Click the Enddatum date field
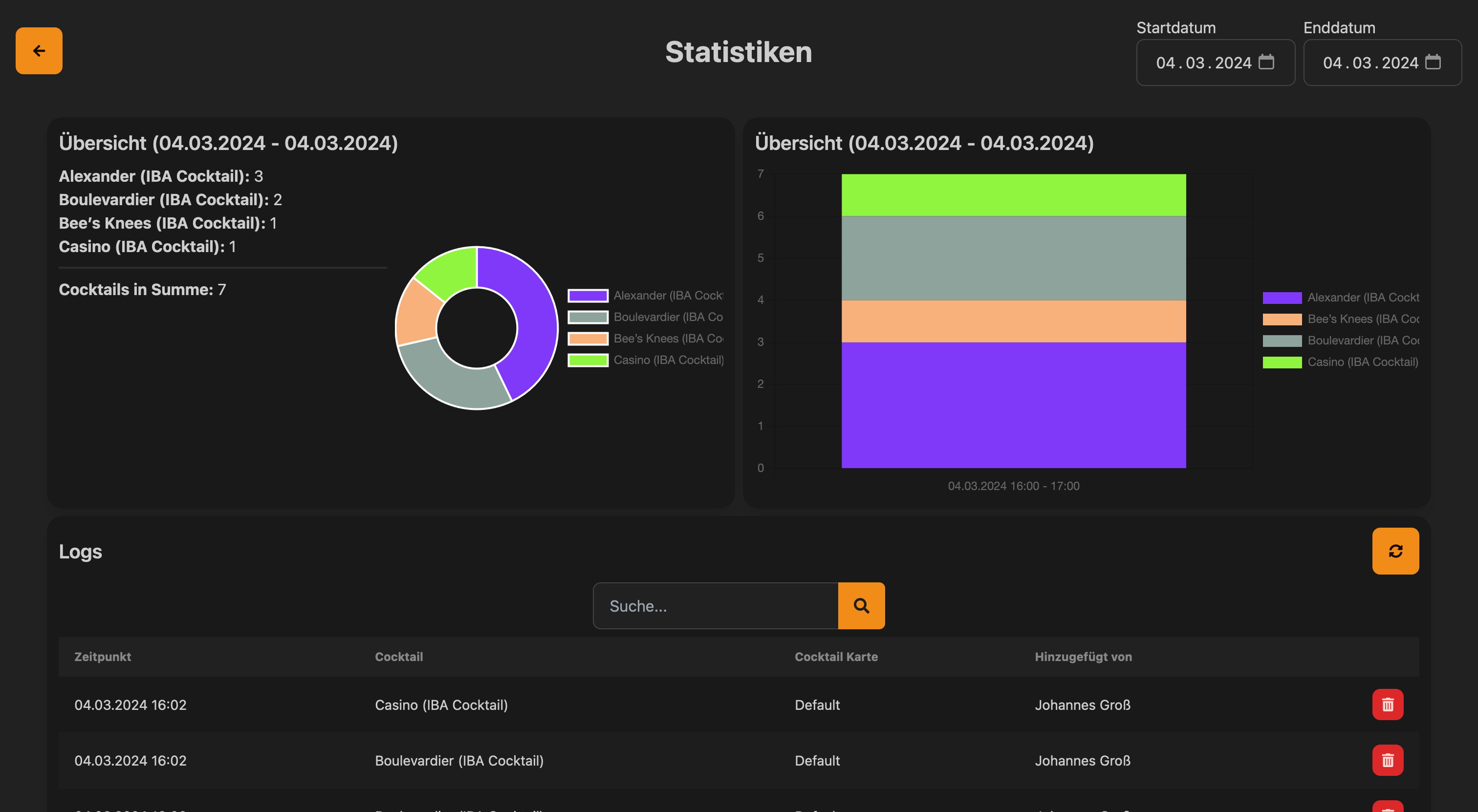The image size is (1478, 812). click(x=1369, y=63)
